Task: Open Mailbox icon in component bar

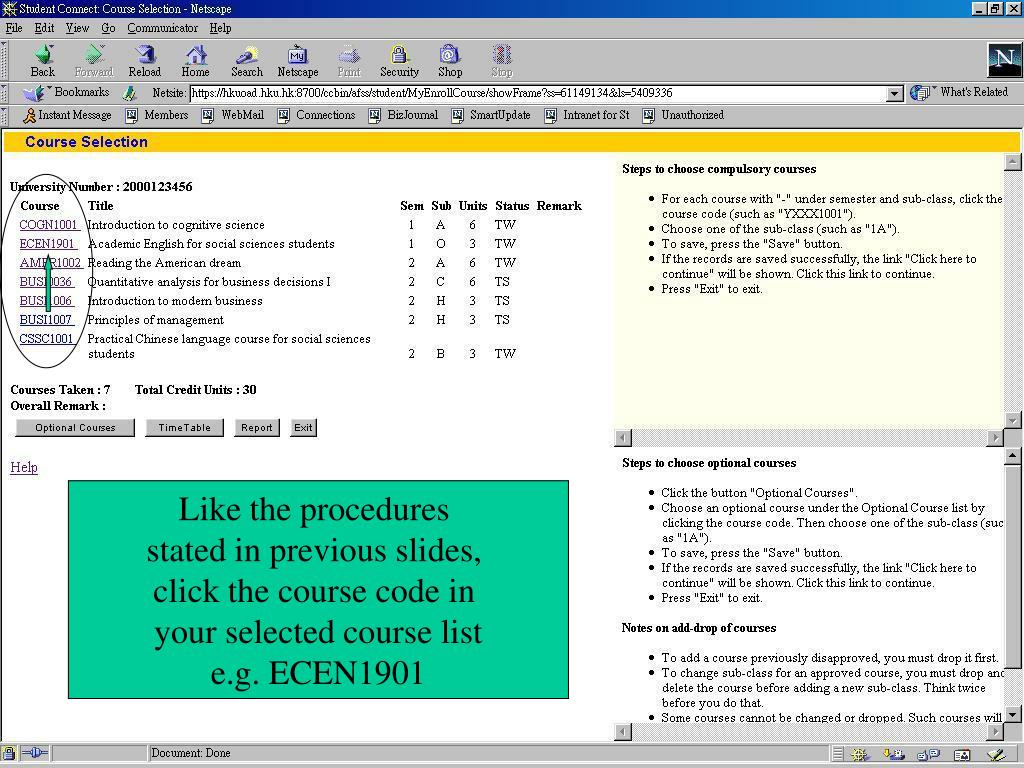Action: [x=894, y=755]
